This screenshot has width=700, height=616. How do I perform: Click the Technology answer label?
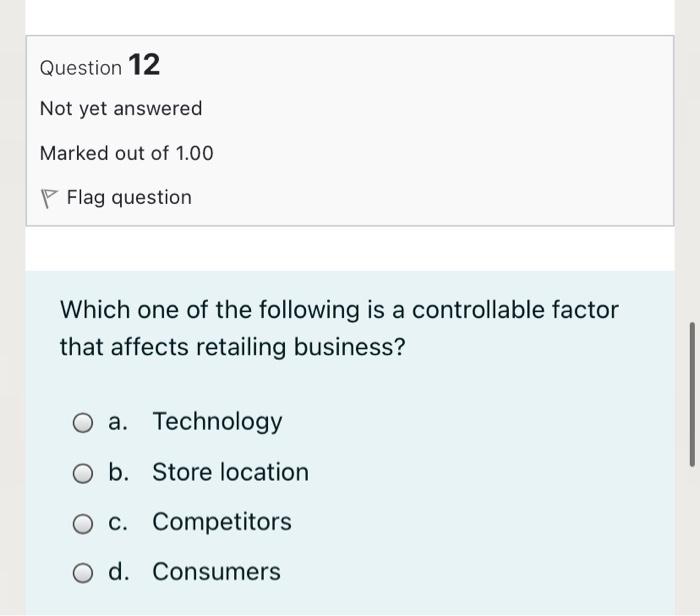pyautogui.click(x=217, y=422)
